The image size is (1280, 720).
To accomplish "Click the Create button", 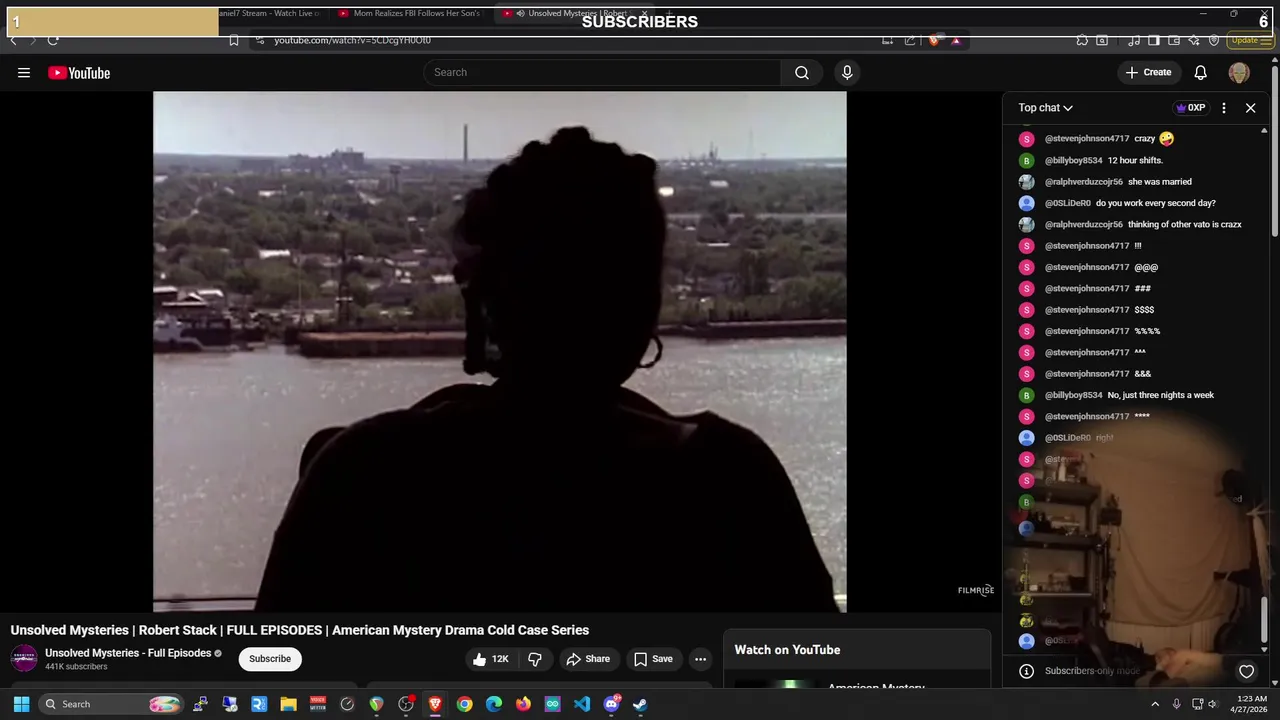I will pyautogui.click(x=1148, y=72).
